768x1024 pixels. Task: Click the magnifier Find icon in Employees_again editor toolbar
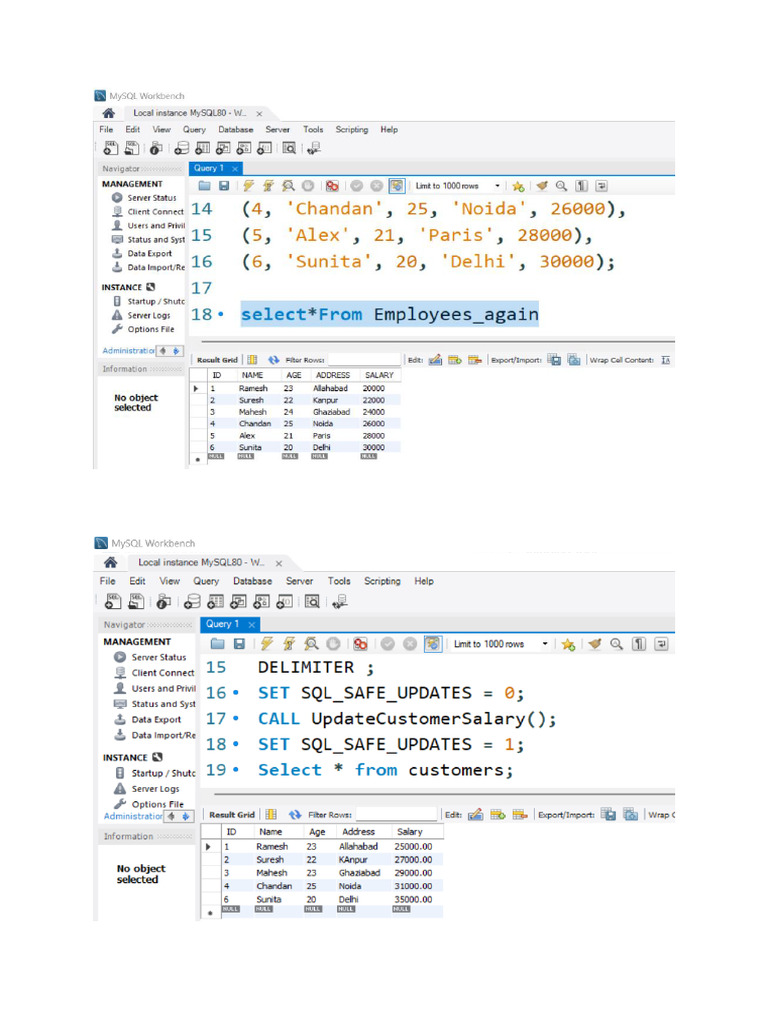click(562, 186)
